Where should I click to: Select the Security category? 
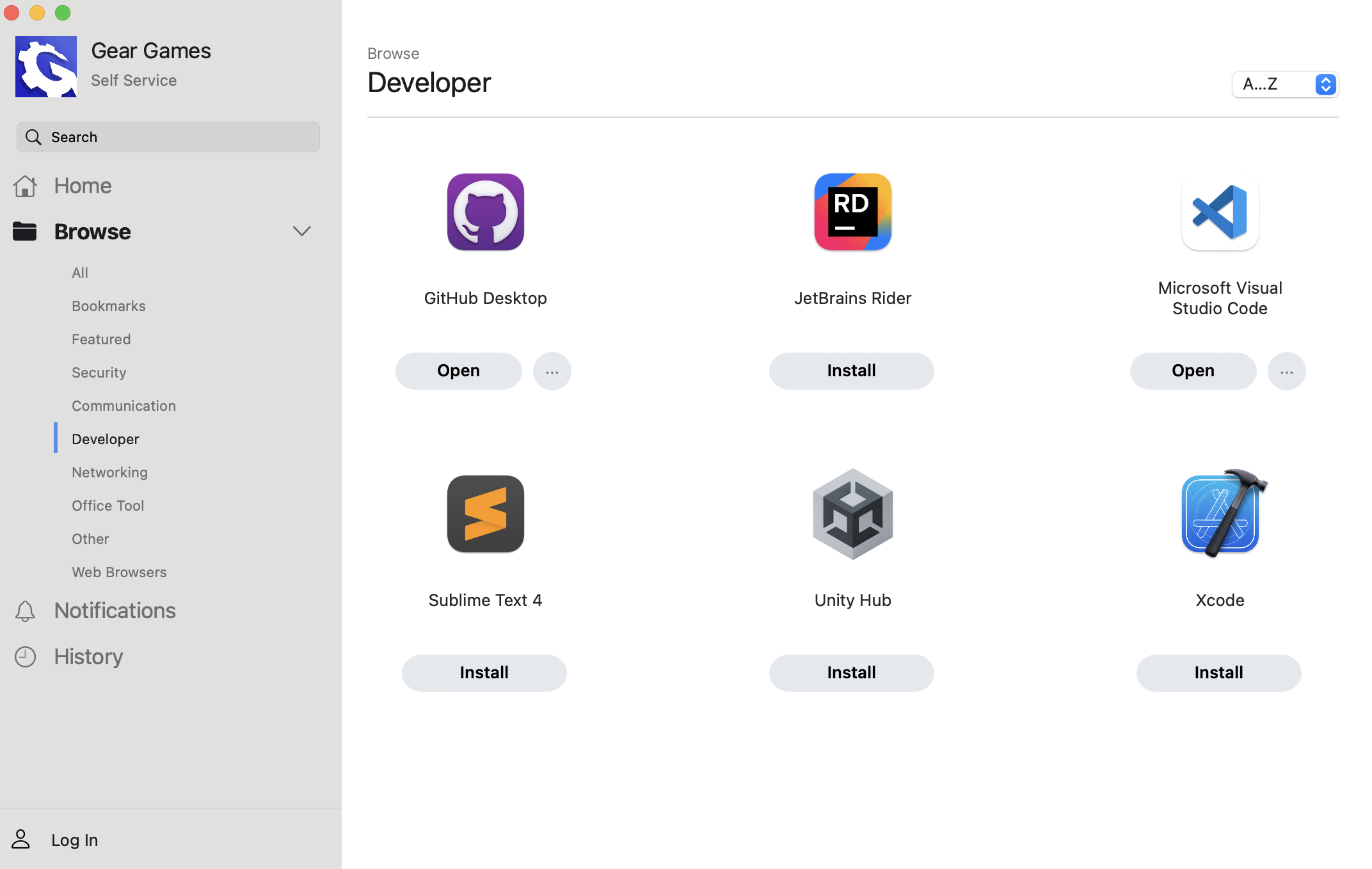click(x=99, y=372)
